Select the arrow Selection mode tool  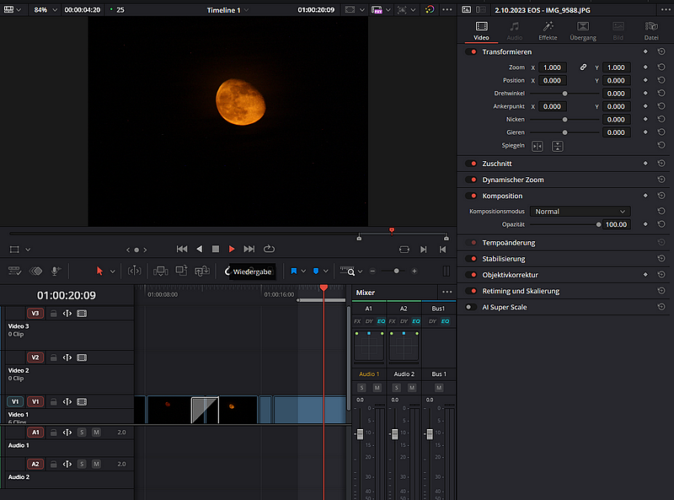pyautogui.click(x=100, y=271)
